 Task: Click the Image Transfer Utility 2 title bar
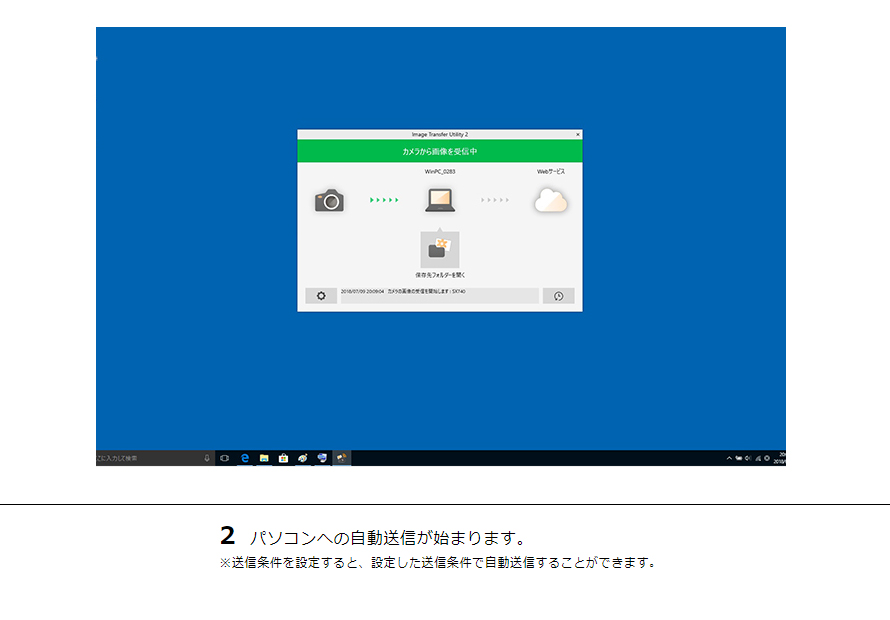click(x=440, y=134)
